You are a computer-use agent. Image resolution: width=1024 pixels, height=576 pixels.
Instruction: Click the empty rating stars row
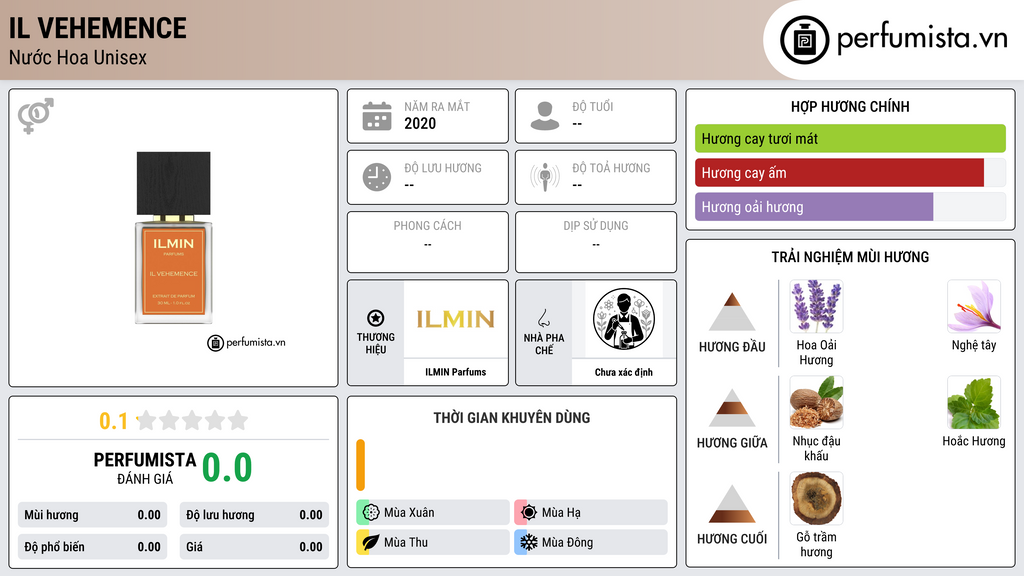[x=192, y=420]
